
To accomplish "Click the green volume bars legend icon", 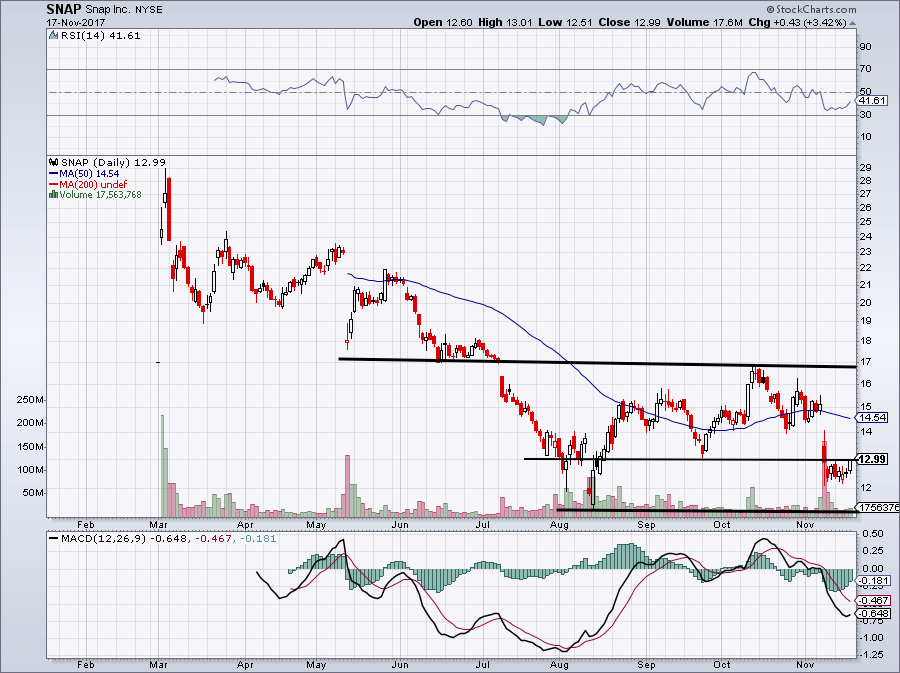I will click(53, 194).
